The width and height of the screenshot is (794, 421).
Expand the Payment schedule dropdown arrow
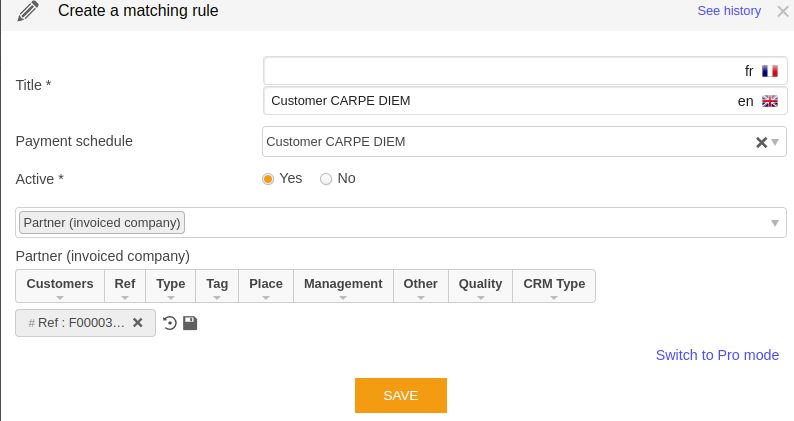pyautogui.click(x=775, y=142)
